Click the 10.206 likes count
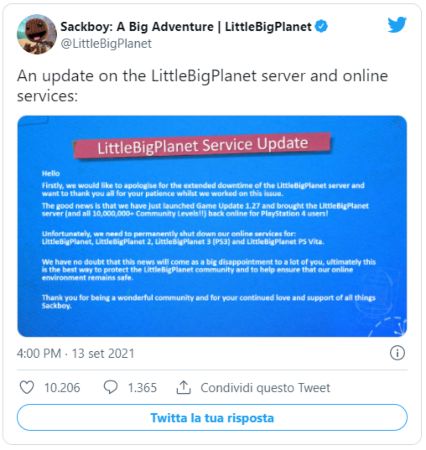426x450 pixels. 62,388
